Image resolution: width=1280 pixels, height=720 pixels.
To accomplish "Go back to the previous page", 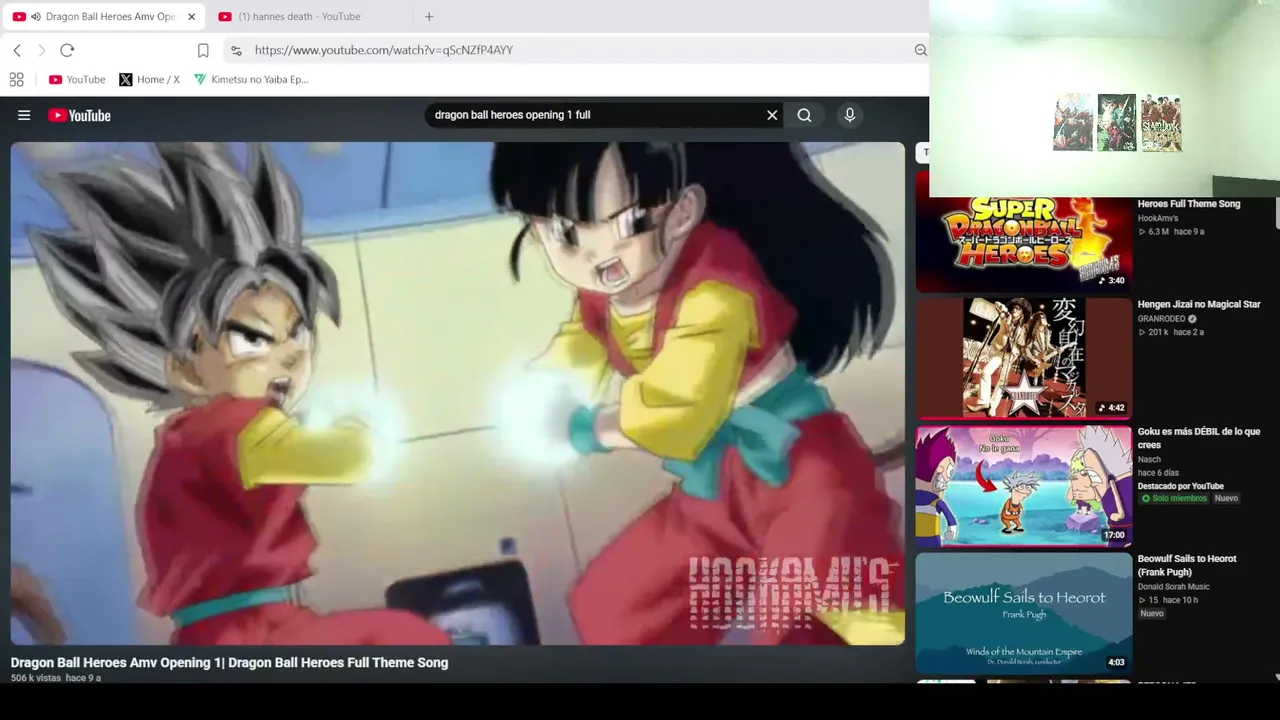I will pos(17,50).
